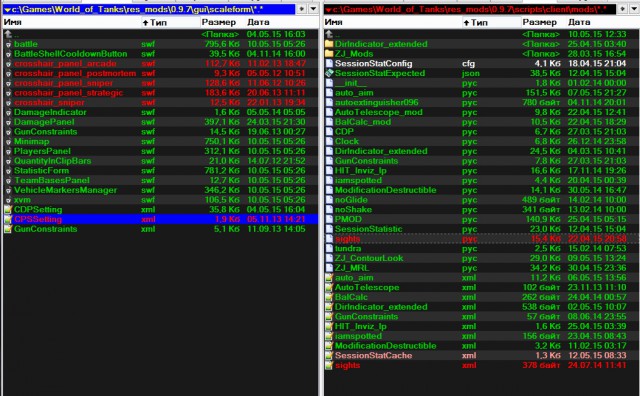
Task: Click the SessionStatConfig cfg file icon
Action: [x=329, y=64]
